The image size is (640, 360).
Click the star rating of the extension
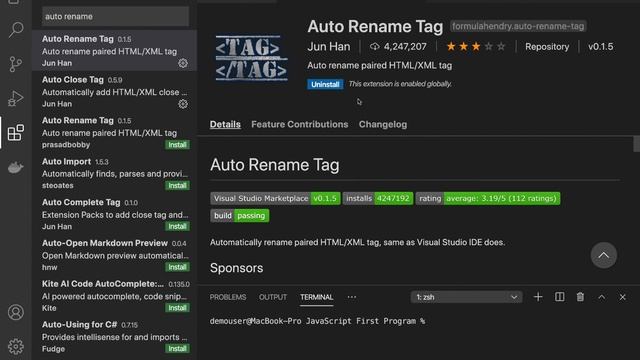pyautogui.click(x=476, y=47)
